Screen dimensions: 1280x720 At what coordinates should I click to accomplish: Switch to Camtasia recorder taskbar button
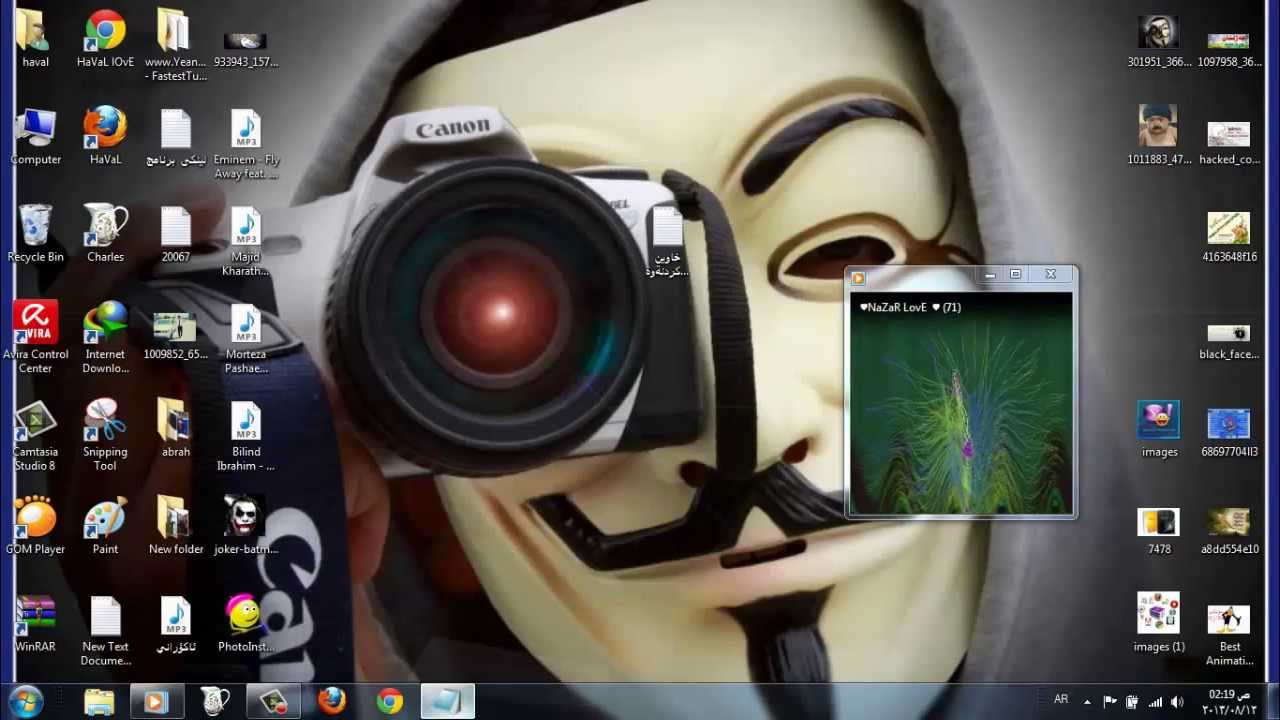coord(273,701)
